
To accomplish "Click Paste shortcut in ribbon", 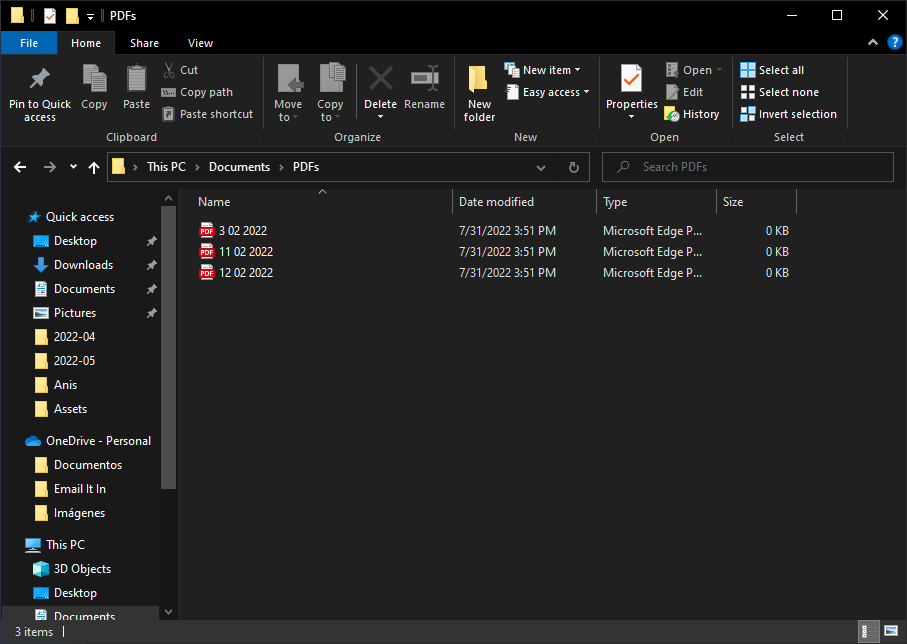I will click(207, 114).
